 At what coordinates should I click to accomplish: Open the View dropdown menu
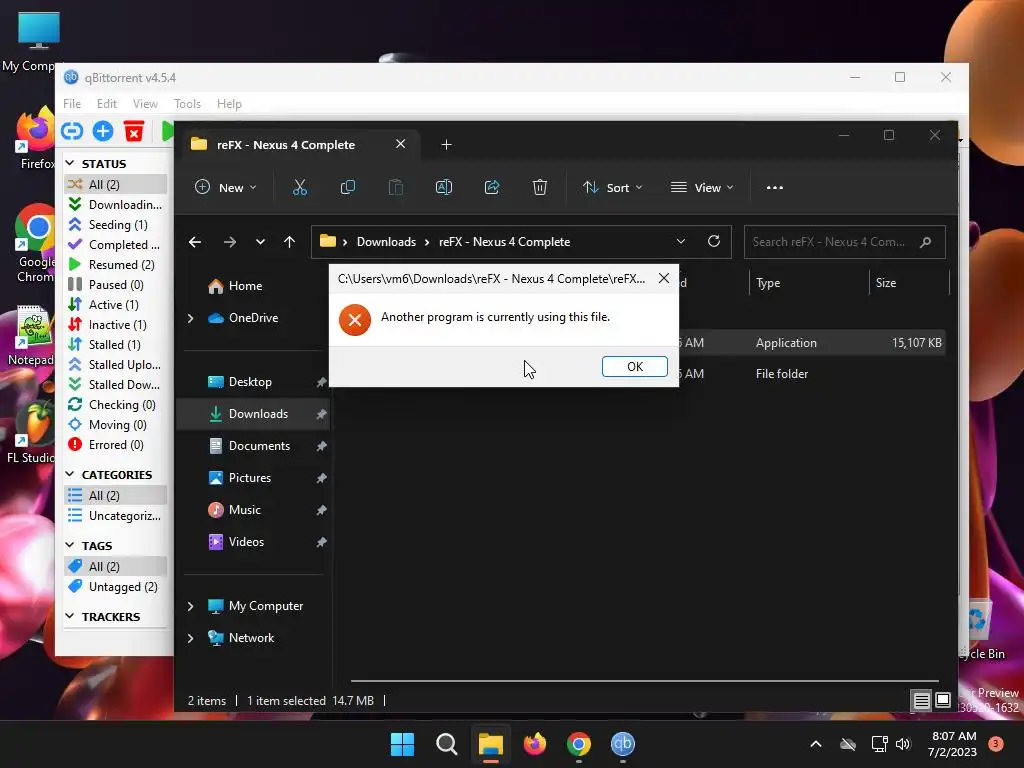point(702,187)
